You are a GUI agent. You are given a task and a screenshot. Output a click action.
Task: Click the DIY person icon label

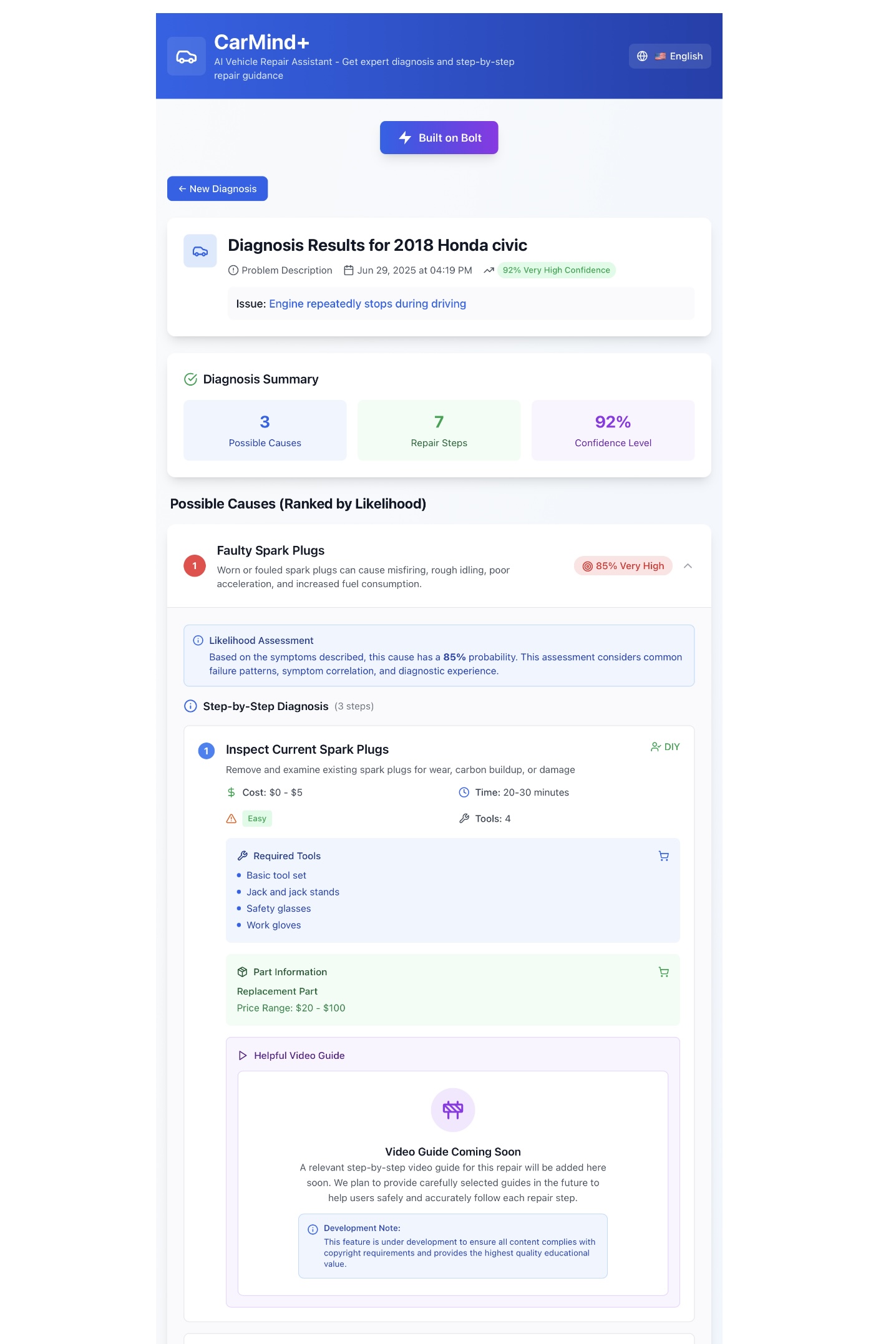tap(665, 747)
